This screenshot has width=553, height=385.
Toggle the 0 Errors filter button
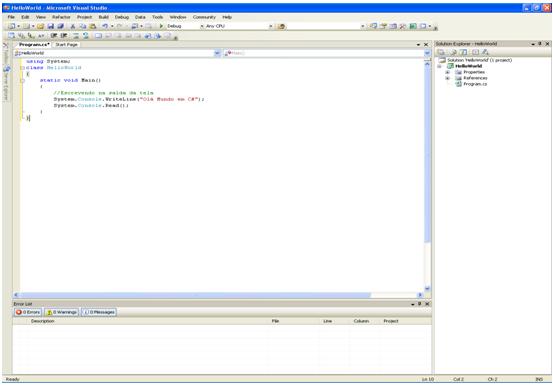tap(28, 312)
